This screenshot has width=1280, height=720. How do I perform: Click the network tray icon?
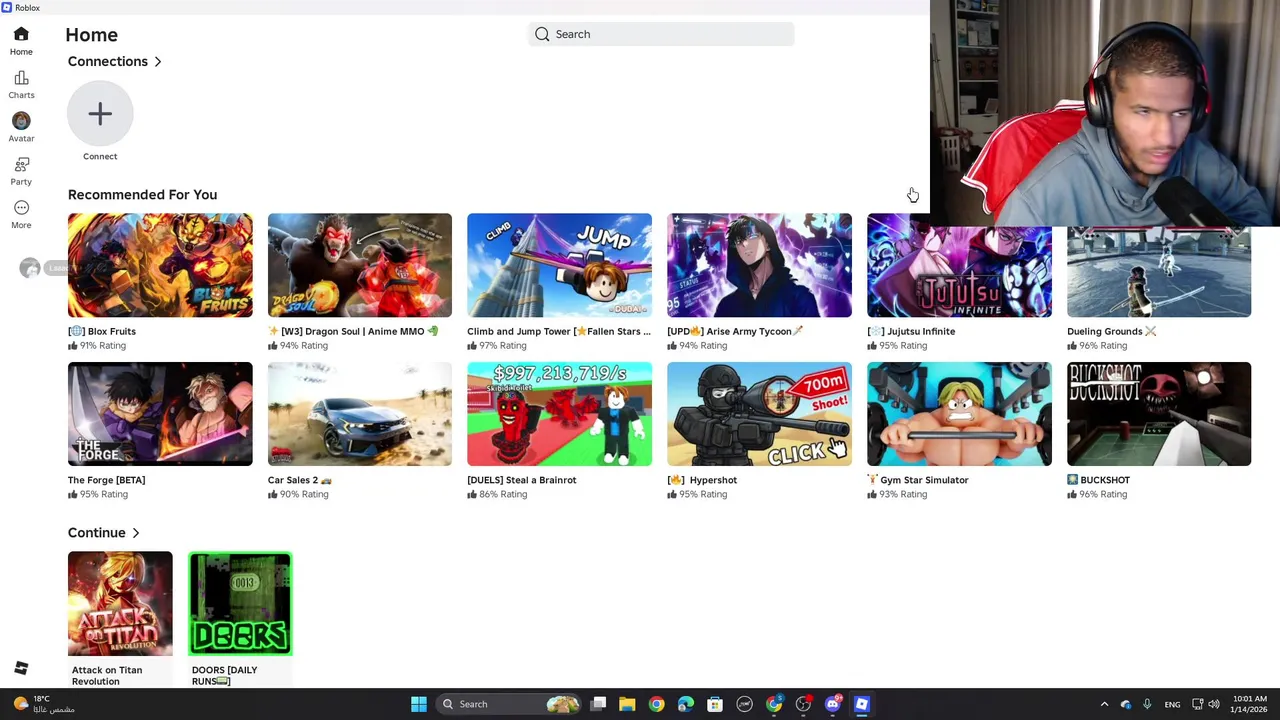pos(1197,704)
